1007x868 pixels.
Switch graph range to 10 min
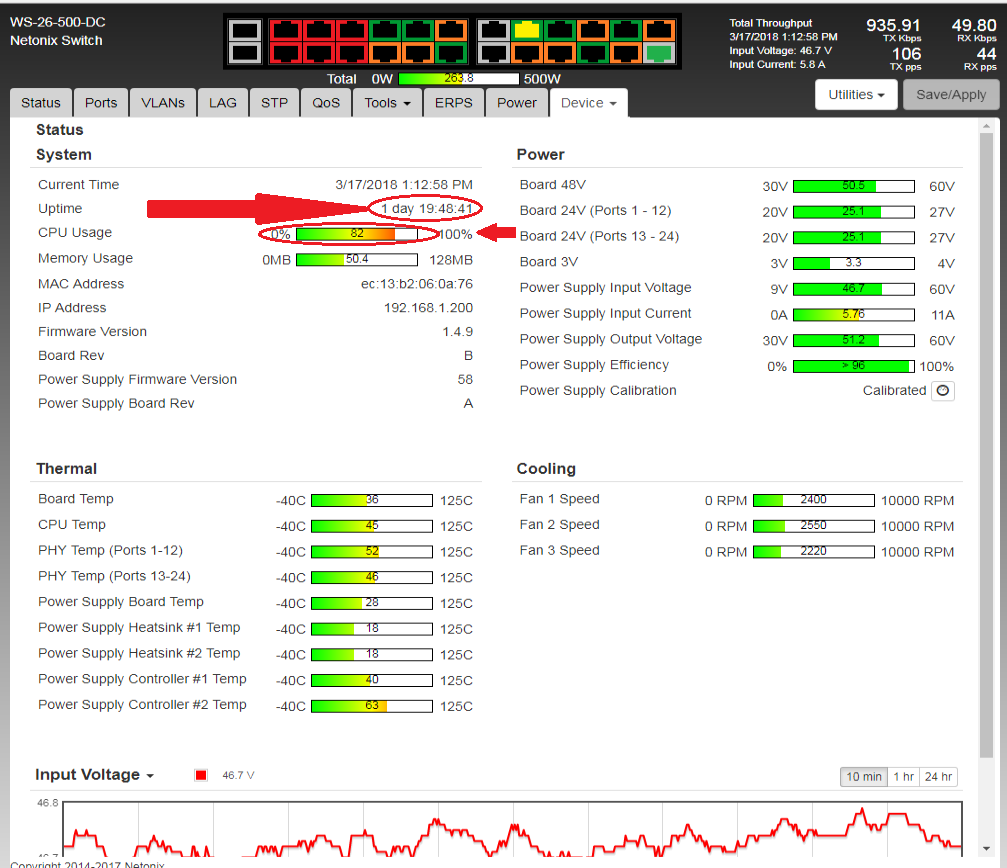click(863, 777)
